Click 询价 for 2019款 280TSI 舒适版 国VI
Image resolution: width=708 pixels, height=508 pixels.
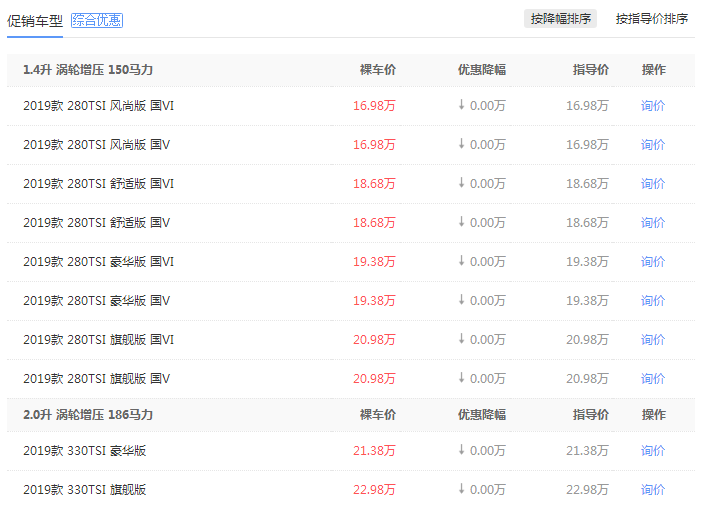coord(653,184)
